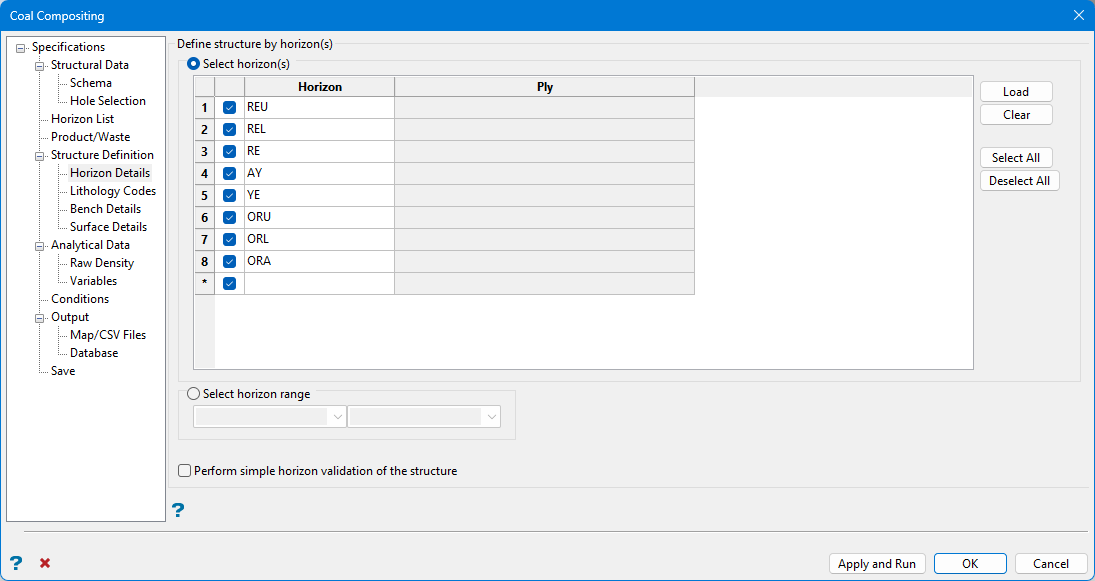Click the Clear button
Viewport: 1095px width, 581px height.
point(1016,115)
